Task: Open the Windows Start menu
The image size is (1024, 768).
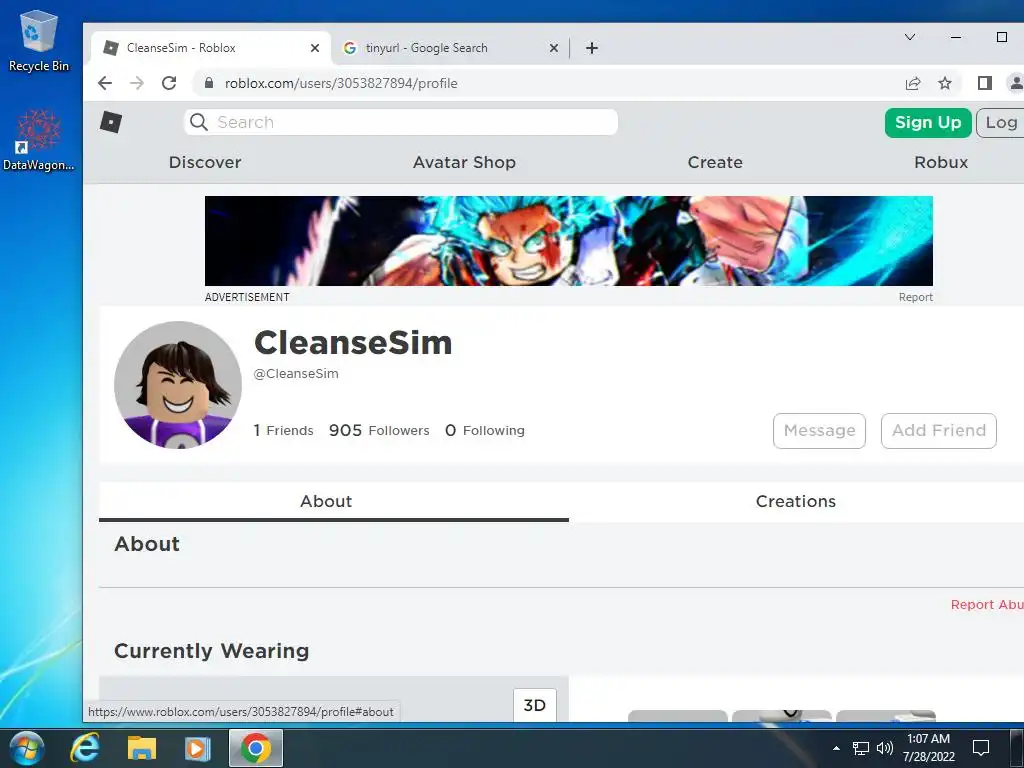Action: click(x=27, y=748)
